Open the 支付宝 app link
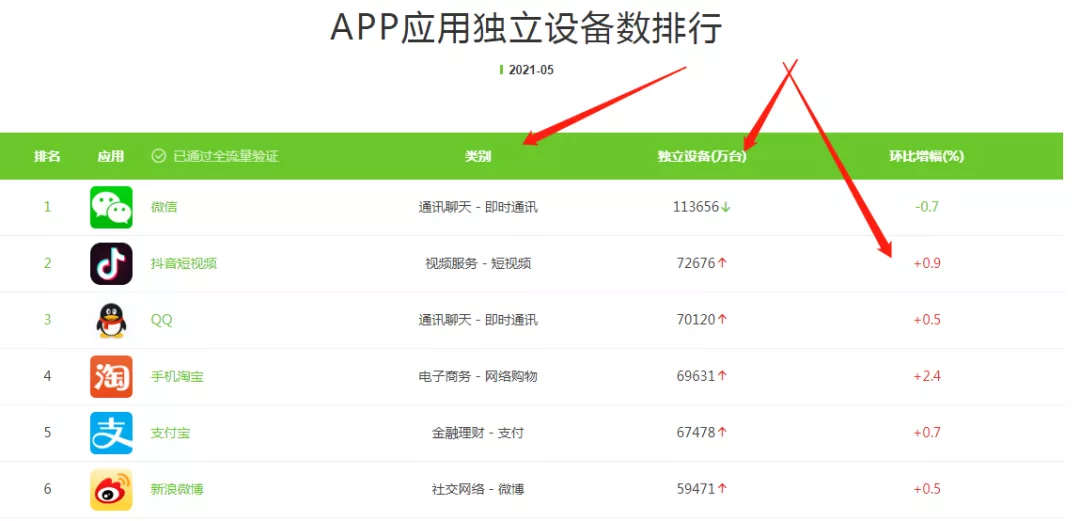 [x=171, y=433]
